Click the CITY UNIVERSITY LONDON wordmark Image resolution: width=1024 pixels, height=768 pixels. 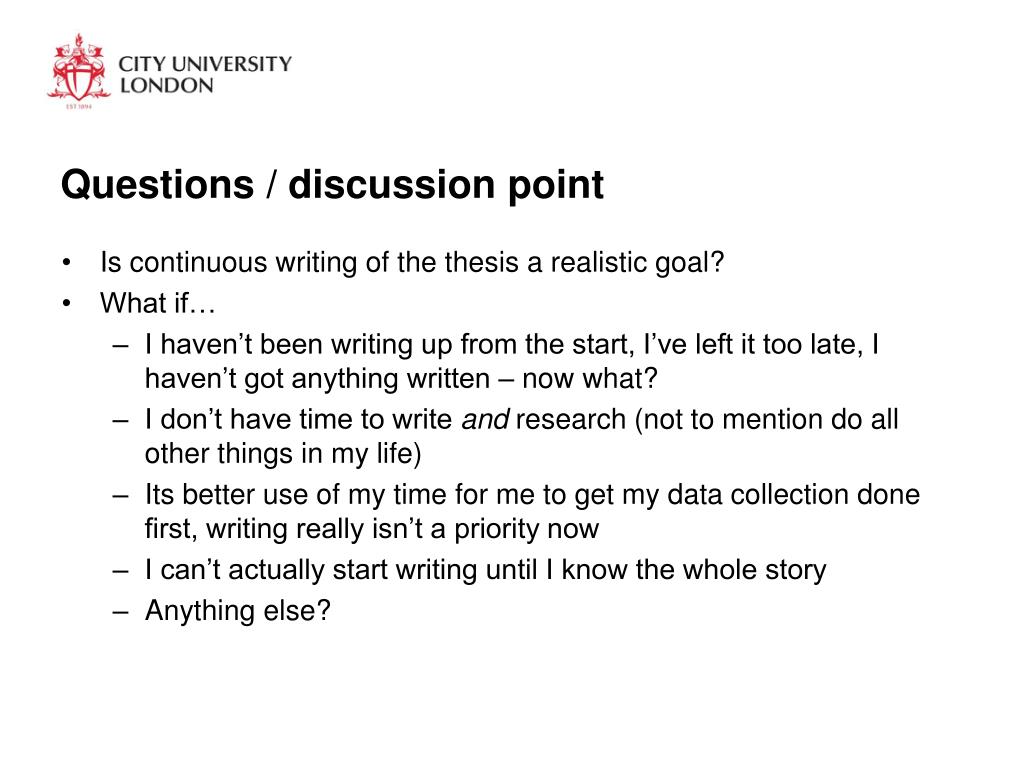pyautogui.click(x=205, y=74)
